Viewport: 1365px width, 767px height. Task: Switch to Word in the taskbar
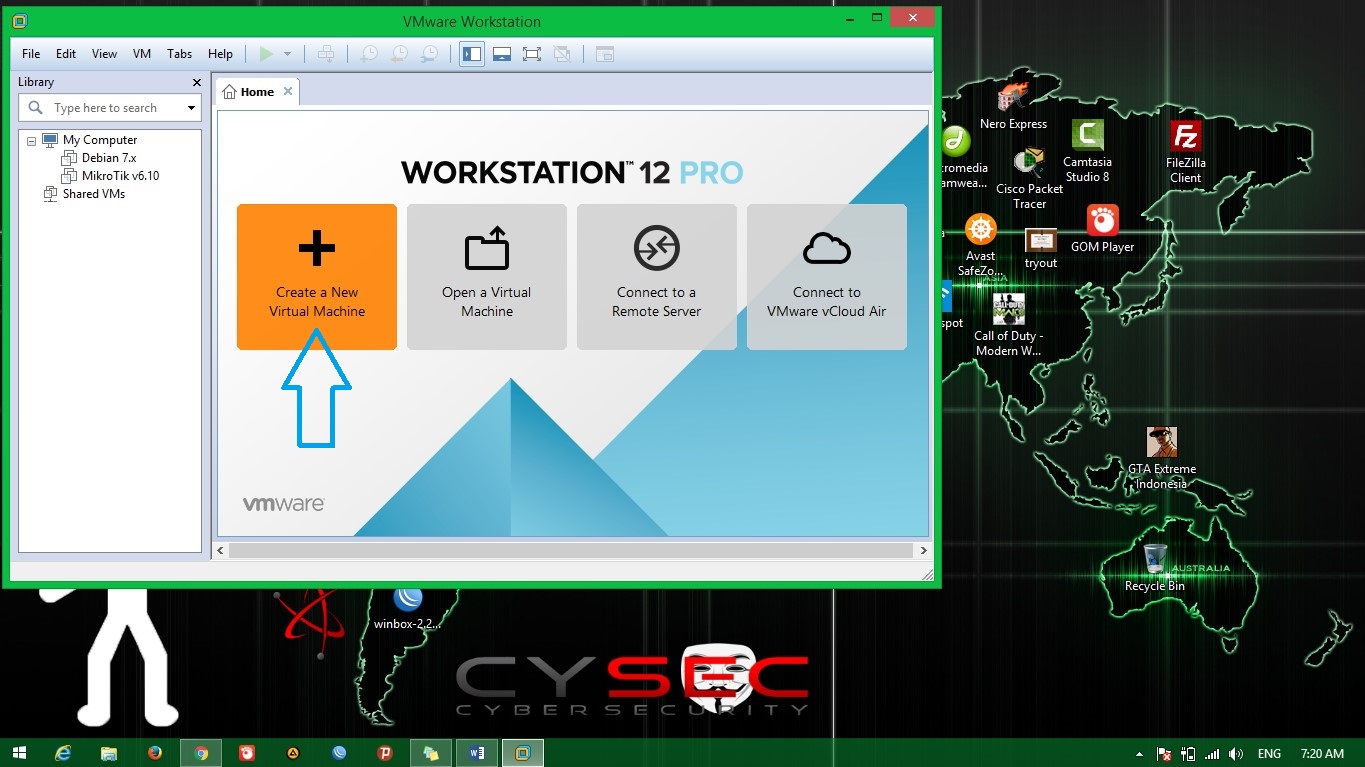coord(476,753)
